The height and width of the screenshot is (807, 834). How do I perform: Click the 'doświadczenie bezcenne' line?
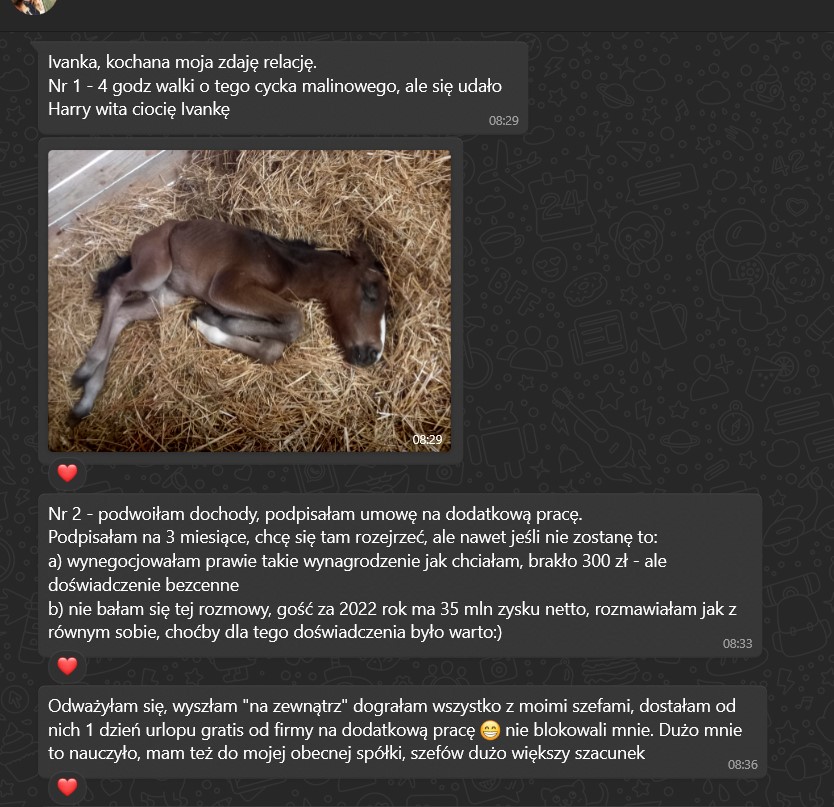pyautogui.click(x=144, y=585)
